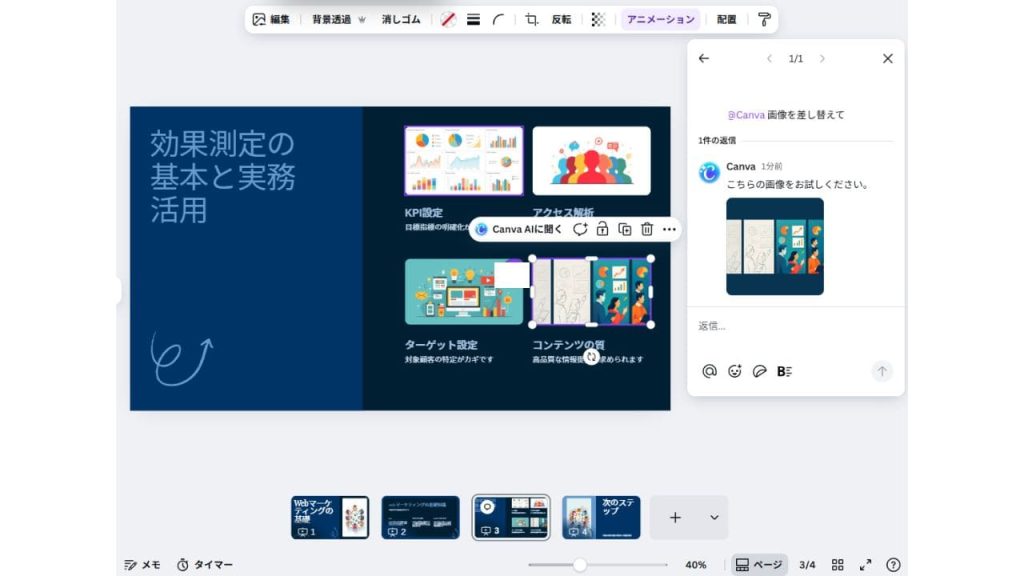Viewport: 1024px width, 576px height.
Task: Toggle fullscreen presentation mode
Action: [866, 565]
